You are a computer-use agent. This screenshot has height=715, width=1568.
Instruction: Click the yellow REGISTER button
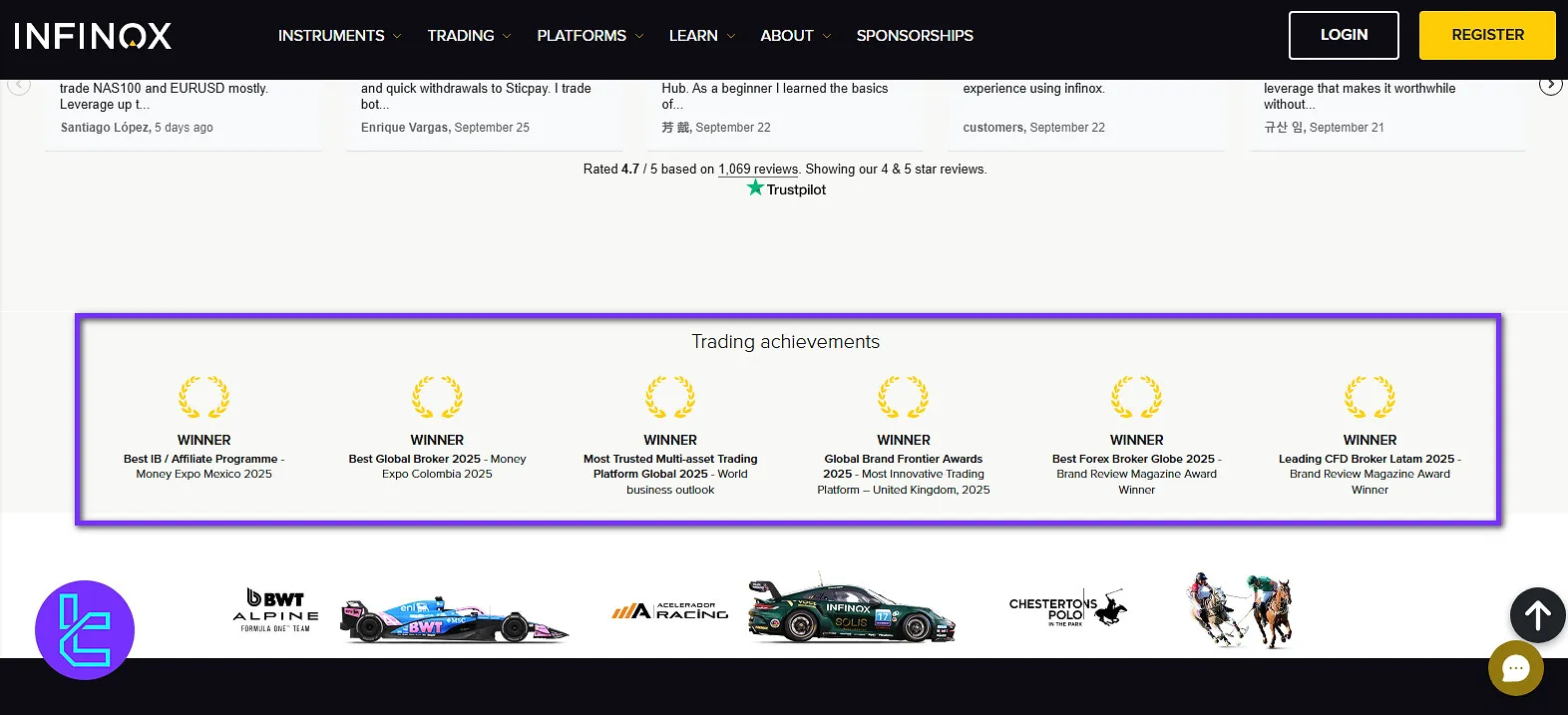[x=1487, y=35]
